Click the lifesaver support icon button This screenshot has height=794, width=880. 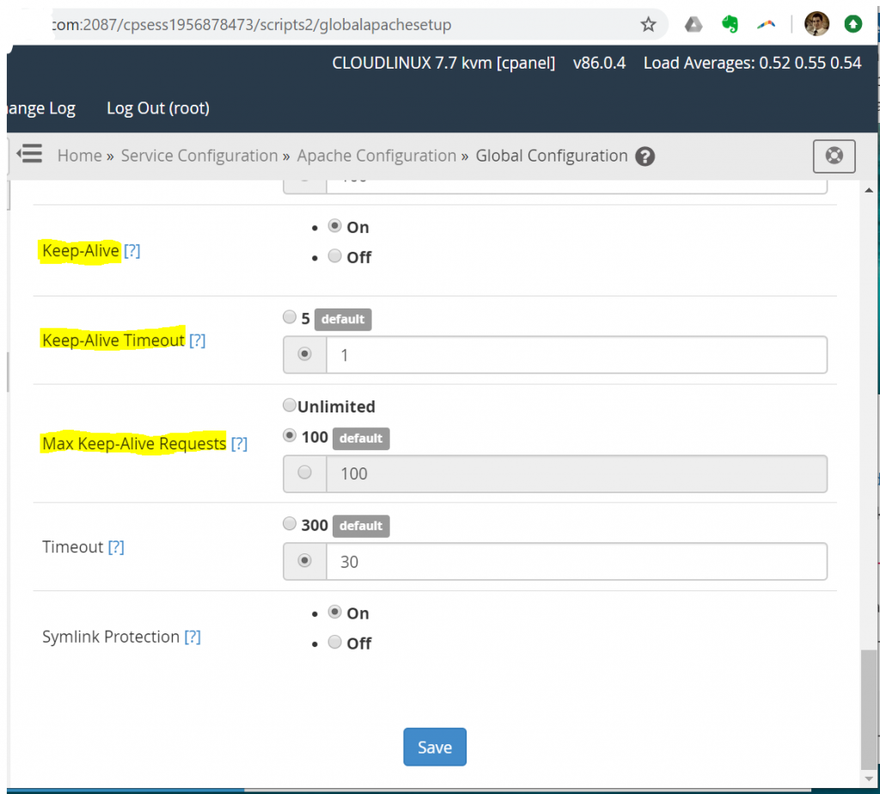(834, 156)
